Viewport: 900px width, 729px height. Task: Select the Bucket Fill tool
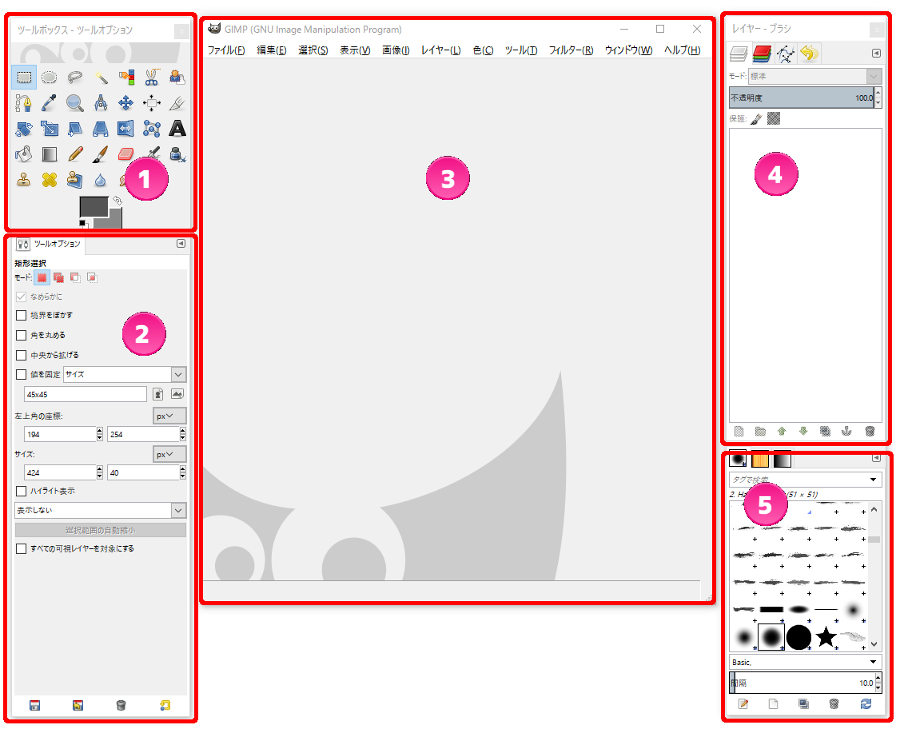[24, 154]
